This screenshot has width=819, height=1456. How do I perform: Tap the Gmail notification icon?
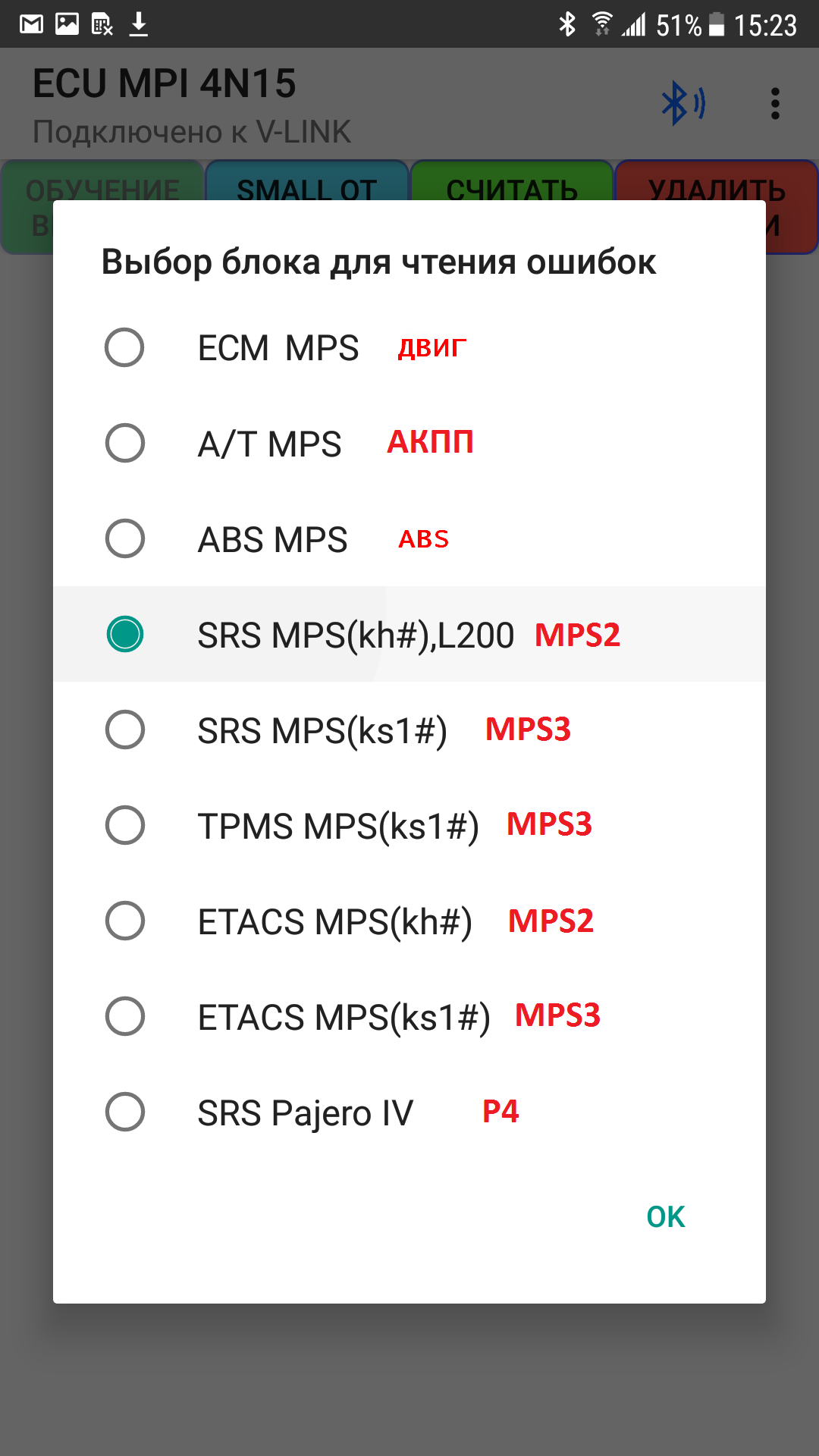click(31, 25)
